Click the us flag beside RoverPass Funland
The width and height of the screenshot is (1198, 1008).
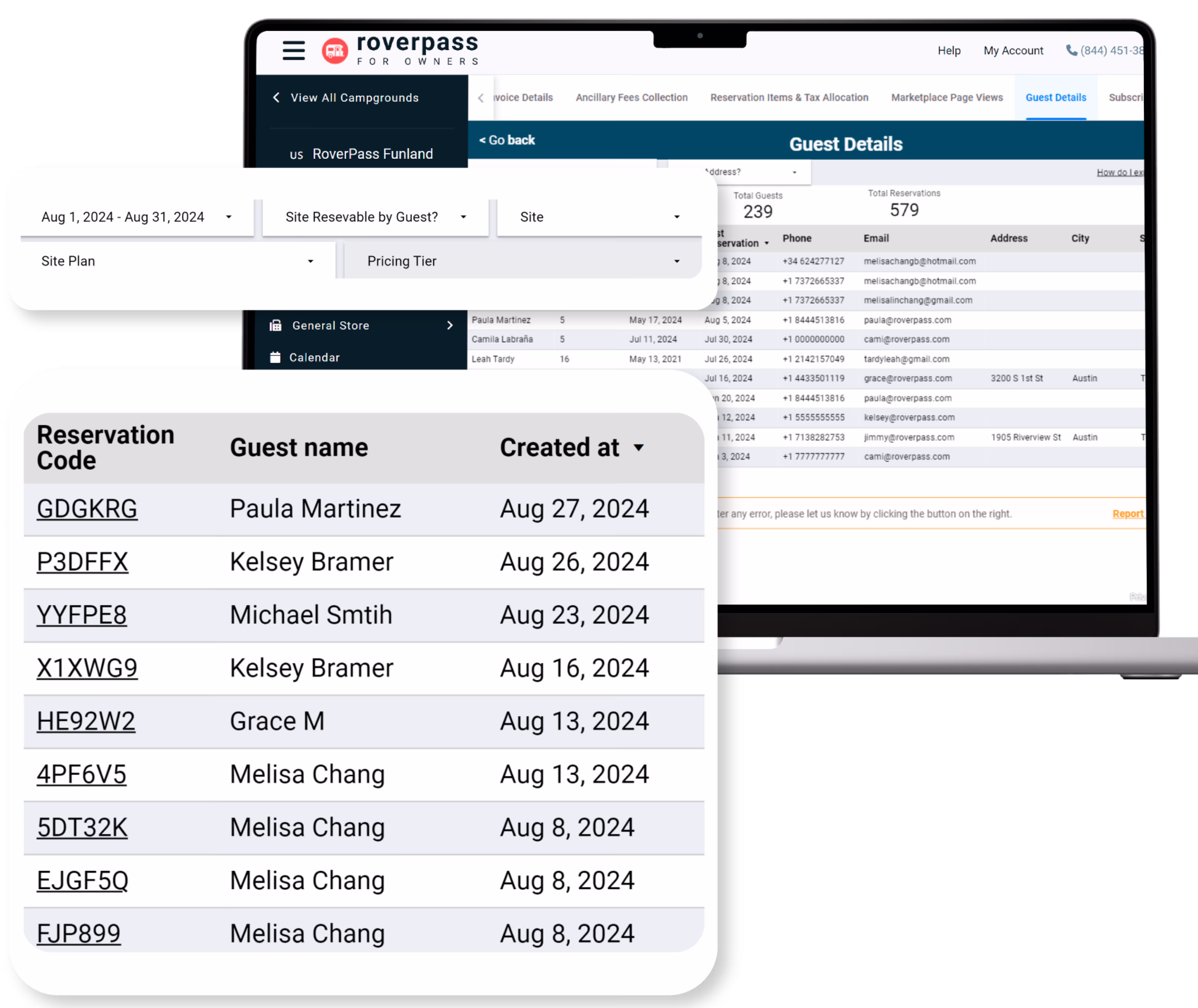point(297,154)
